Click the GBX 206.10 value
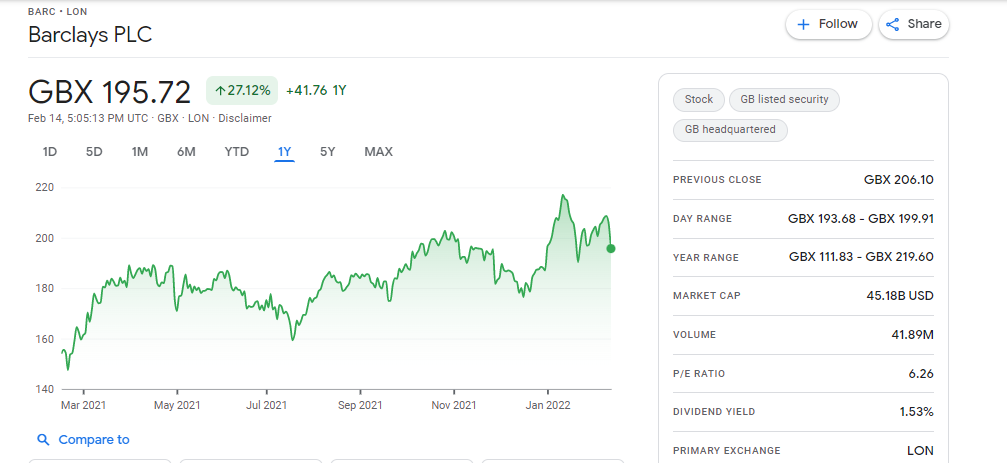Screen dimensions: 1007x463 898,180
